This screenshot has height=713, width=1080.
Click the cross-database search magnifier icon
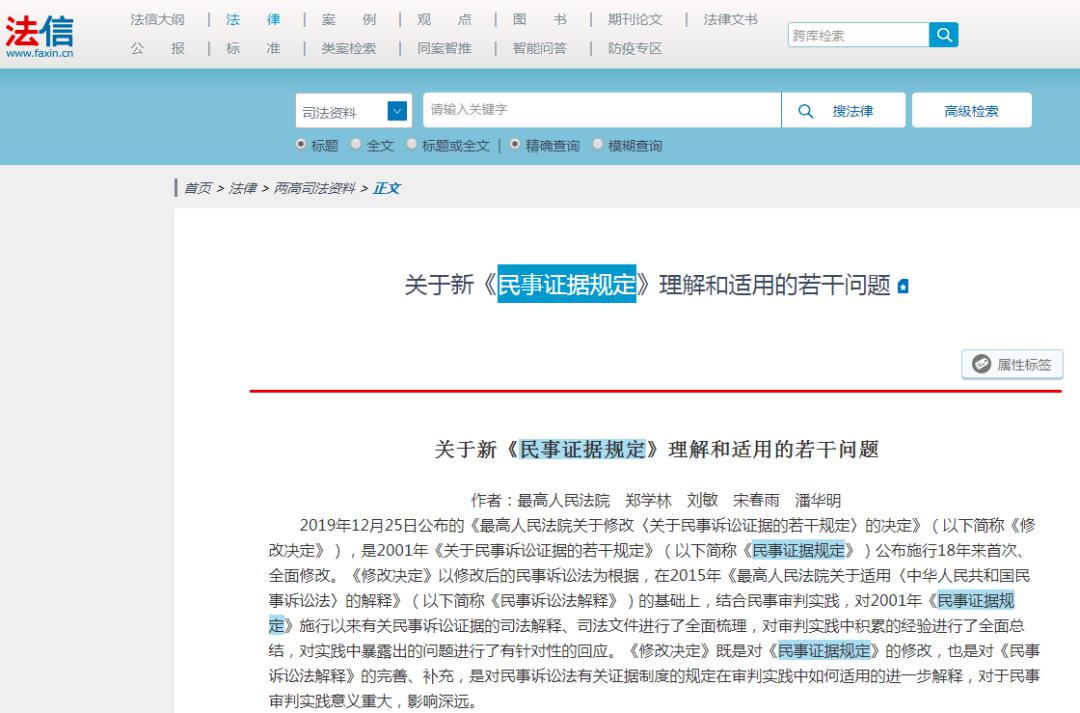(944, 34)
